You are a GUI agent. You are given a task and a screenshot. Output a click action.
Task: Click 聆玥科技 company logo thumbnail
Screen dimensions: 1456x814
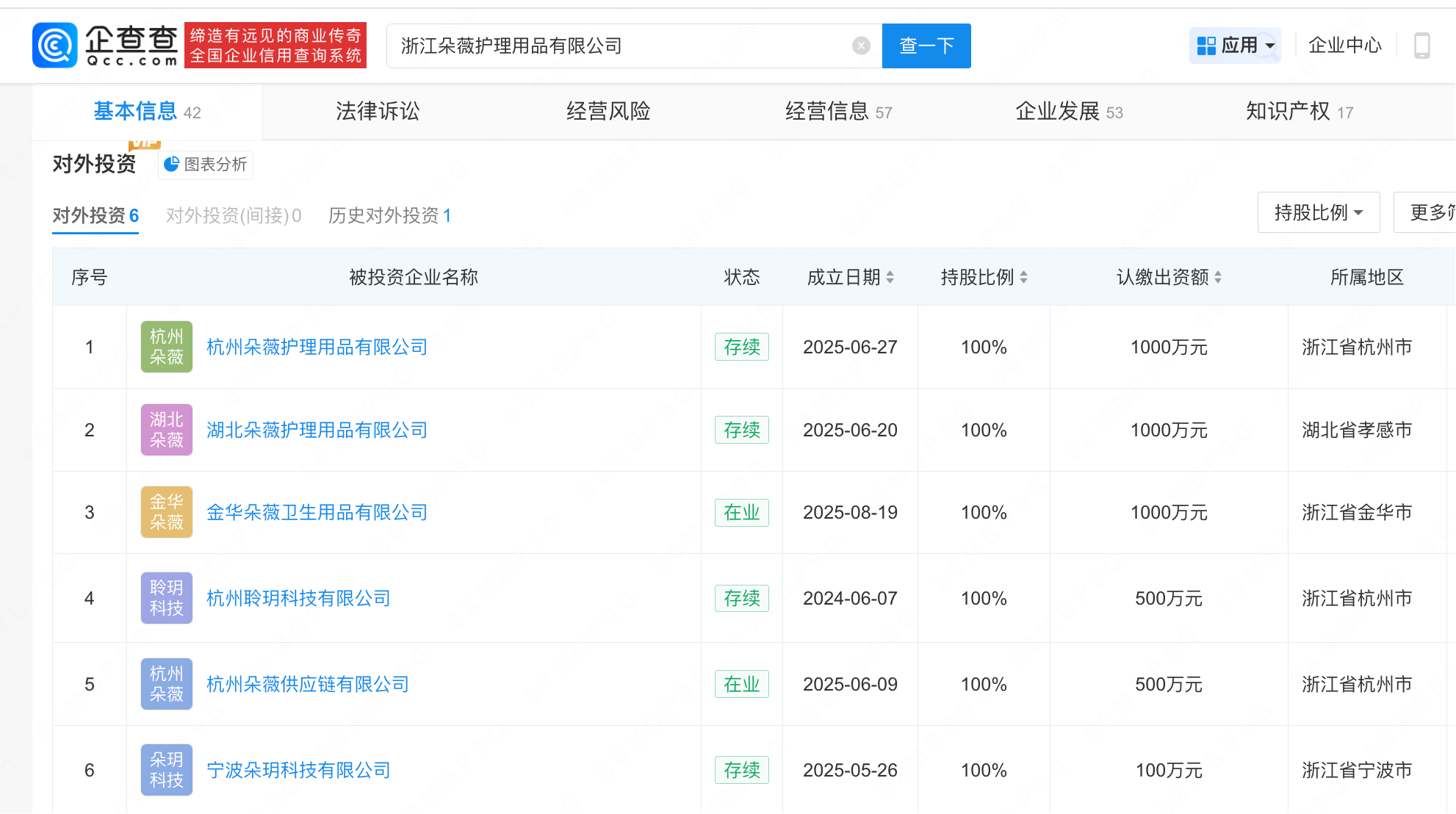[x=167, y=598]
